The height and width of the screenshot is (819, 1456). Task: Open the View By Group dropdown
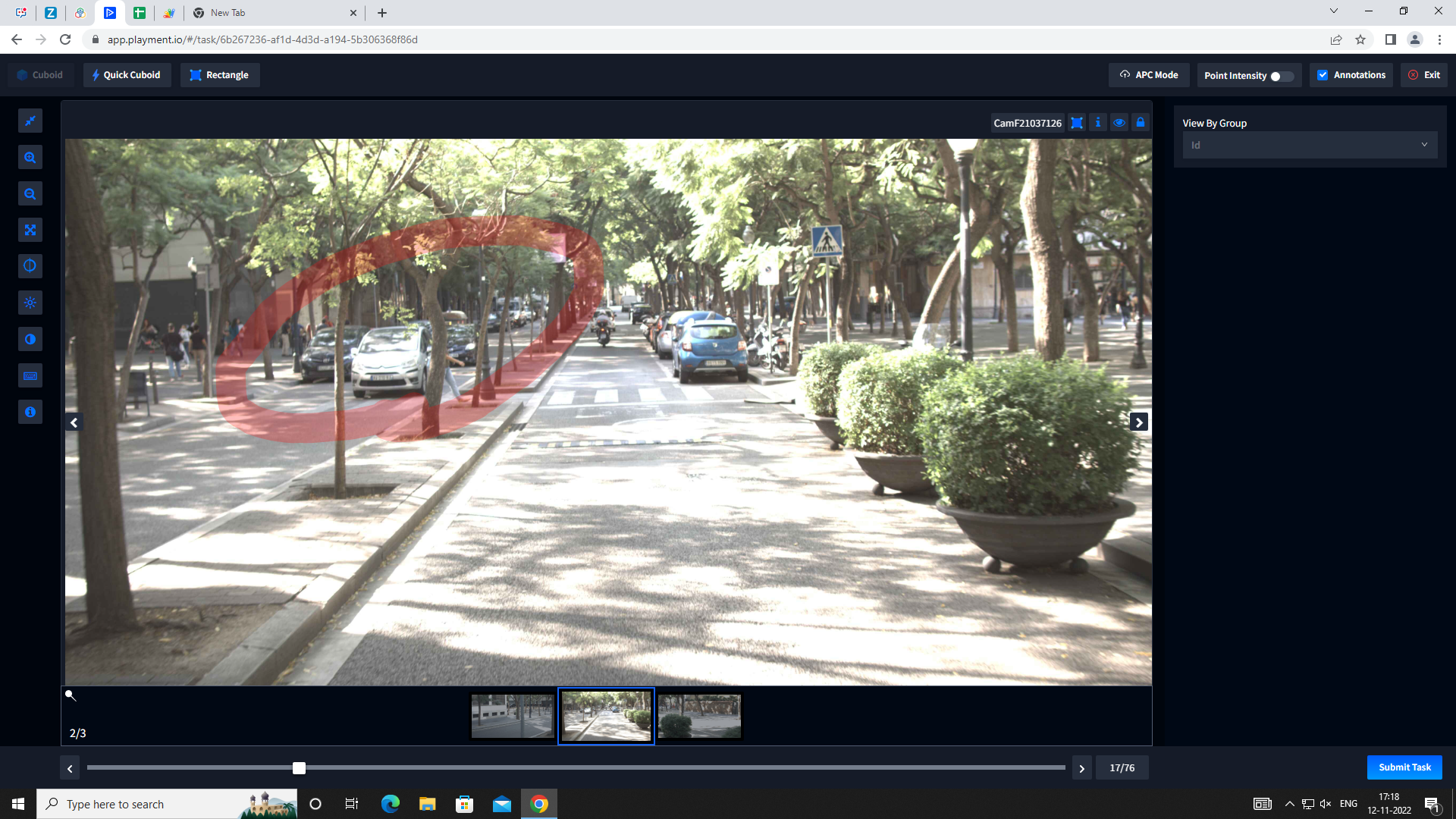[1310, 145]
